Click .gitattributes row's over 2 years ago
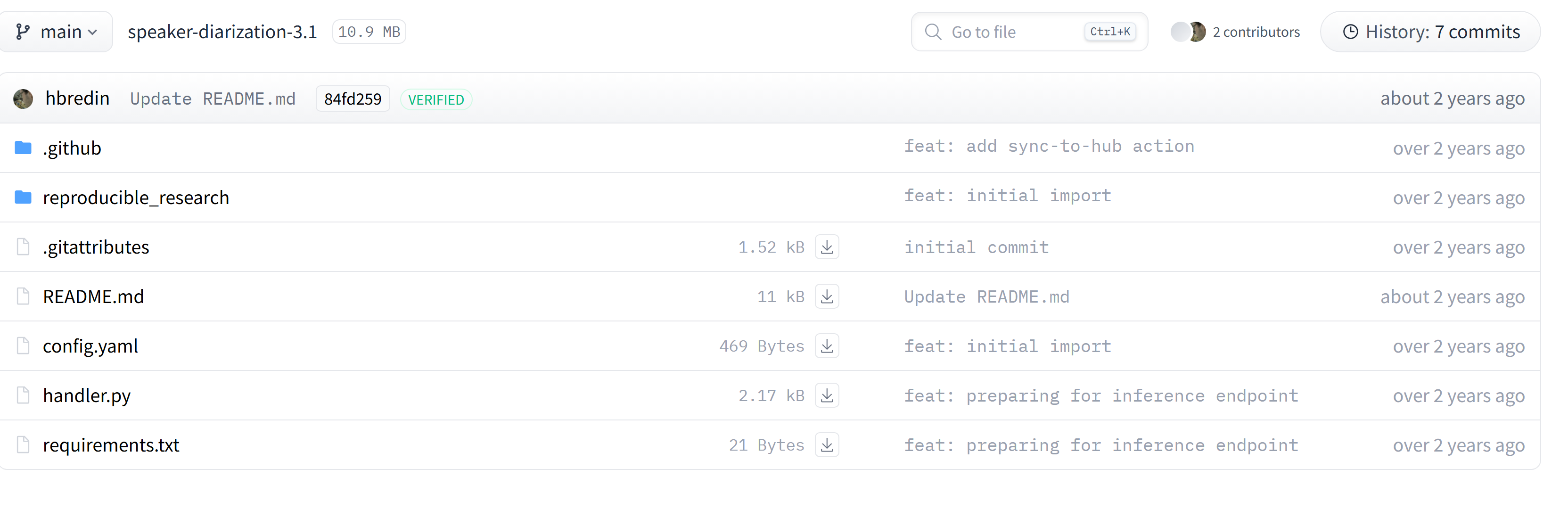 (x=1459, y=248)
